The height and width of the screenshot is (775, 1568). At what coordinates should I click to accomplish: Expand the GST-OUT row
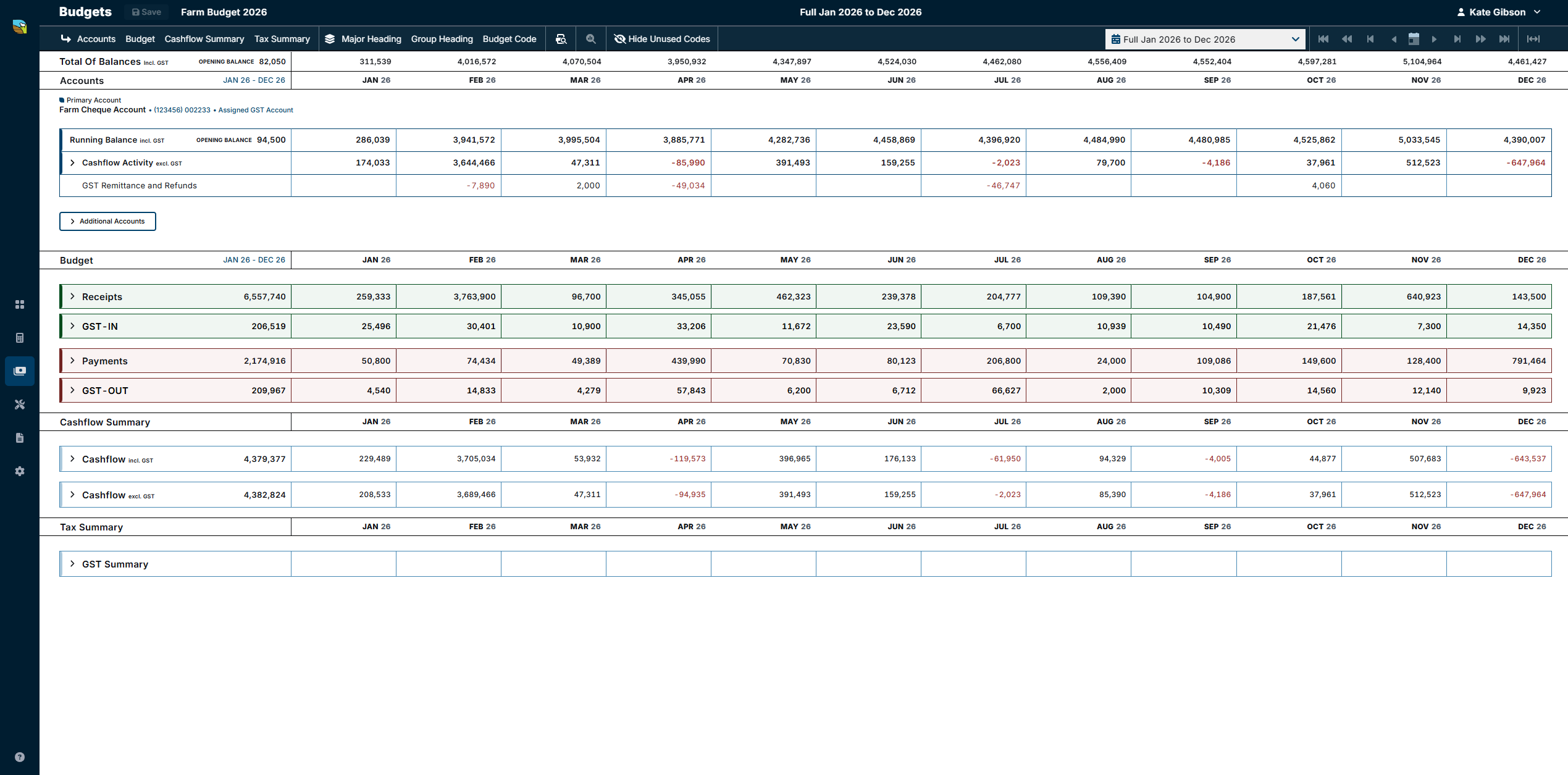(x=72, y=390)
